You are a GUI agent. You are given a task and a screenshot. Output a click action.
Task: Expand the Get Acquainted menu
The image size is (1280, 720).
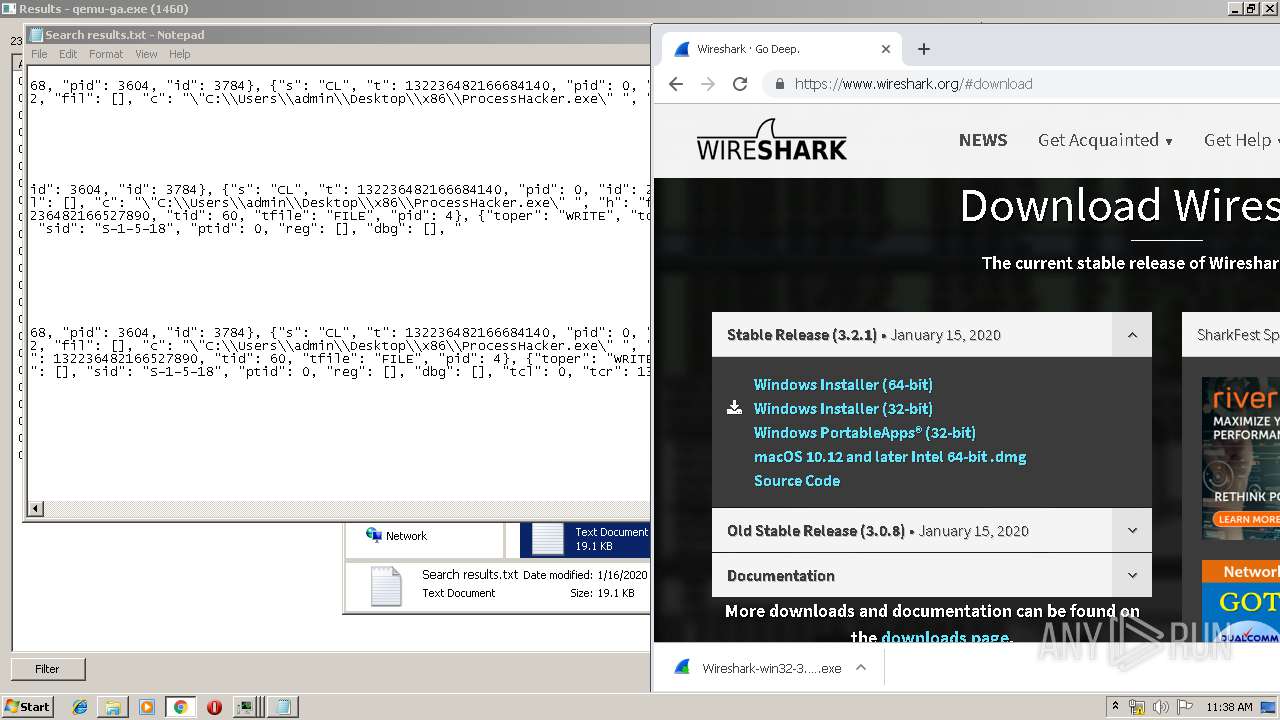1105,140
